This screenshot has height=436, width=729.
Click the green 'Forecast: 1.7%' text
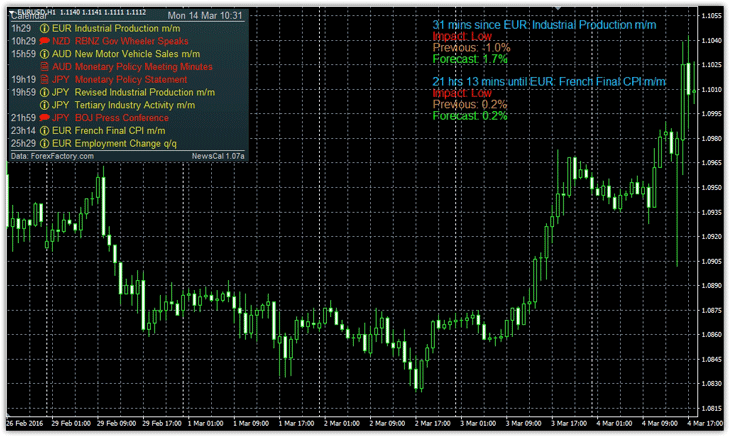pos(471,59)
